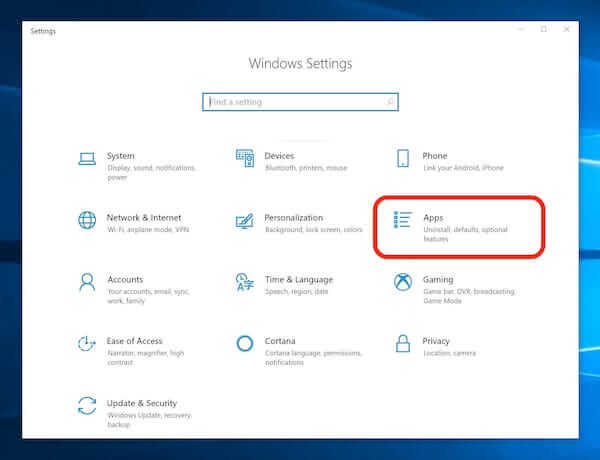Go to Accounts label
The height and width of the screenshot is (460, 600).
coord(125,279)
